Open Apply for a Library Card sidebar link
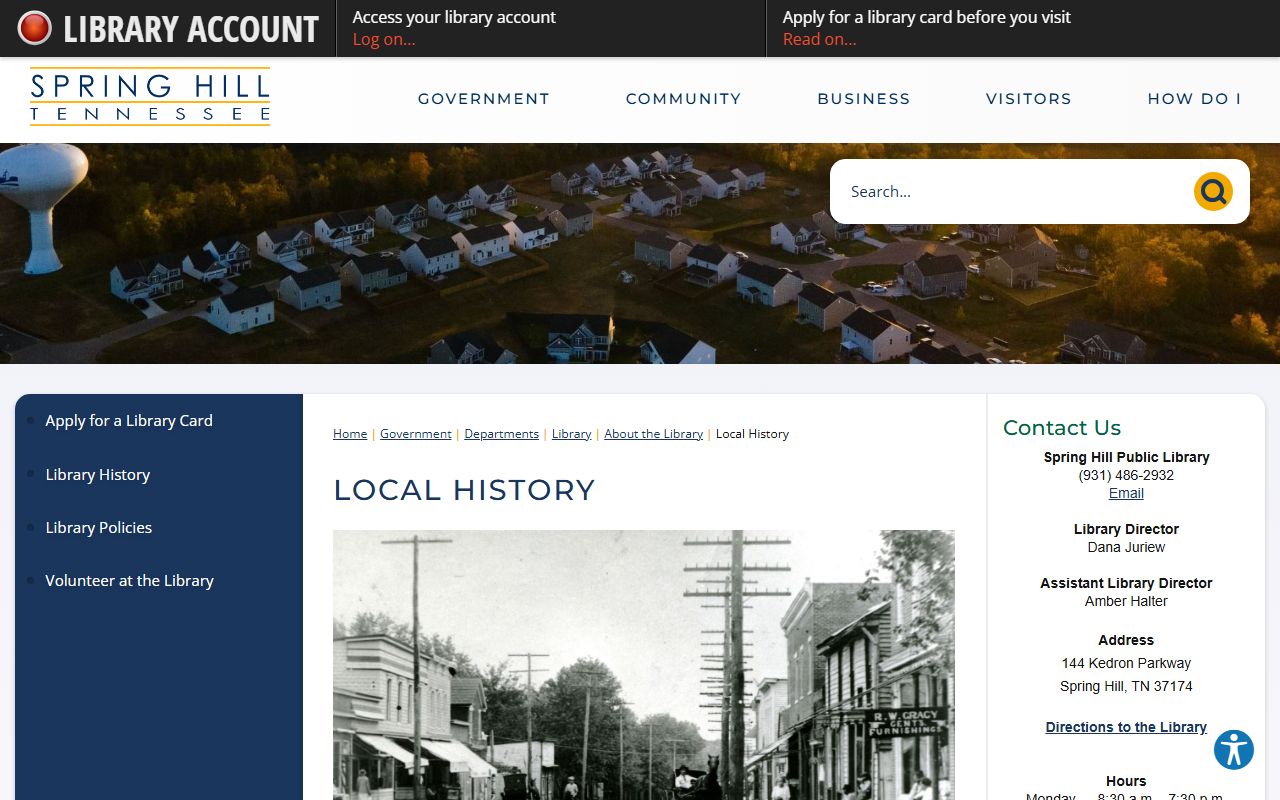This screenshot has height=800, width=1280. pyautogui.click(x=129, y=421)
